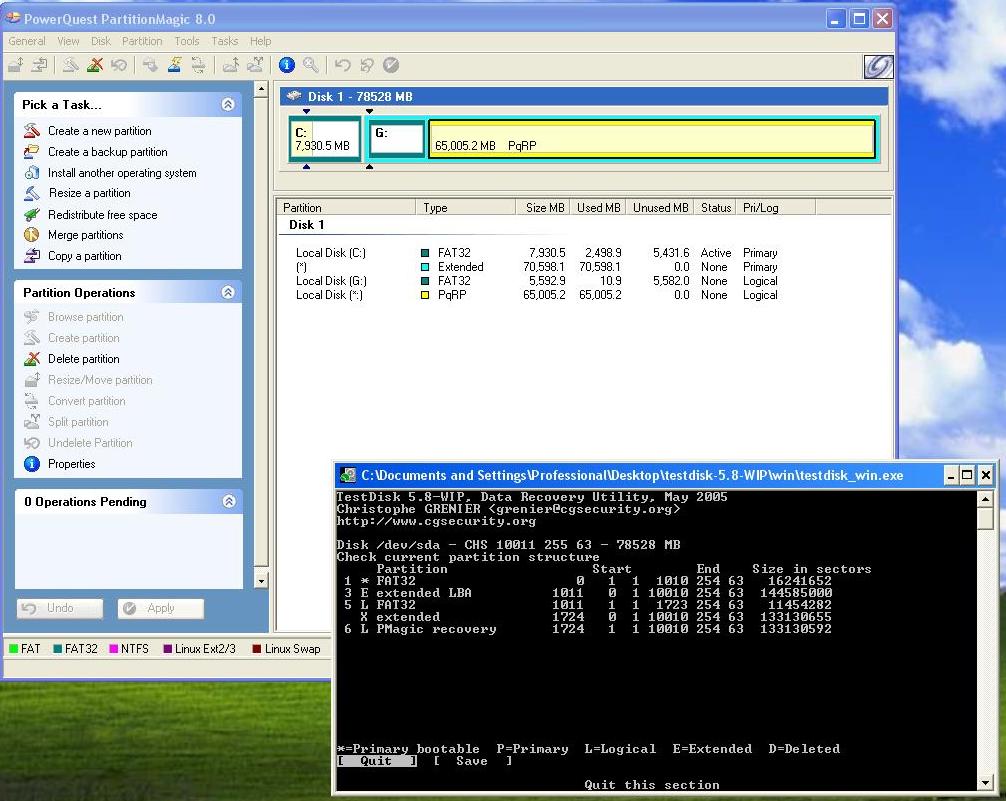
Task: Click the testdisk console scroll down arrow
Action: point(986,782)
